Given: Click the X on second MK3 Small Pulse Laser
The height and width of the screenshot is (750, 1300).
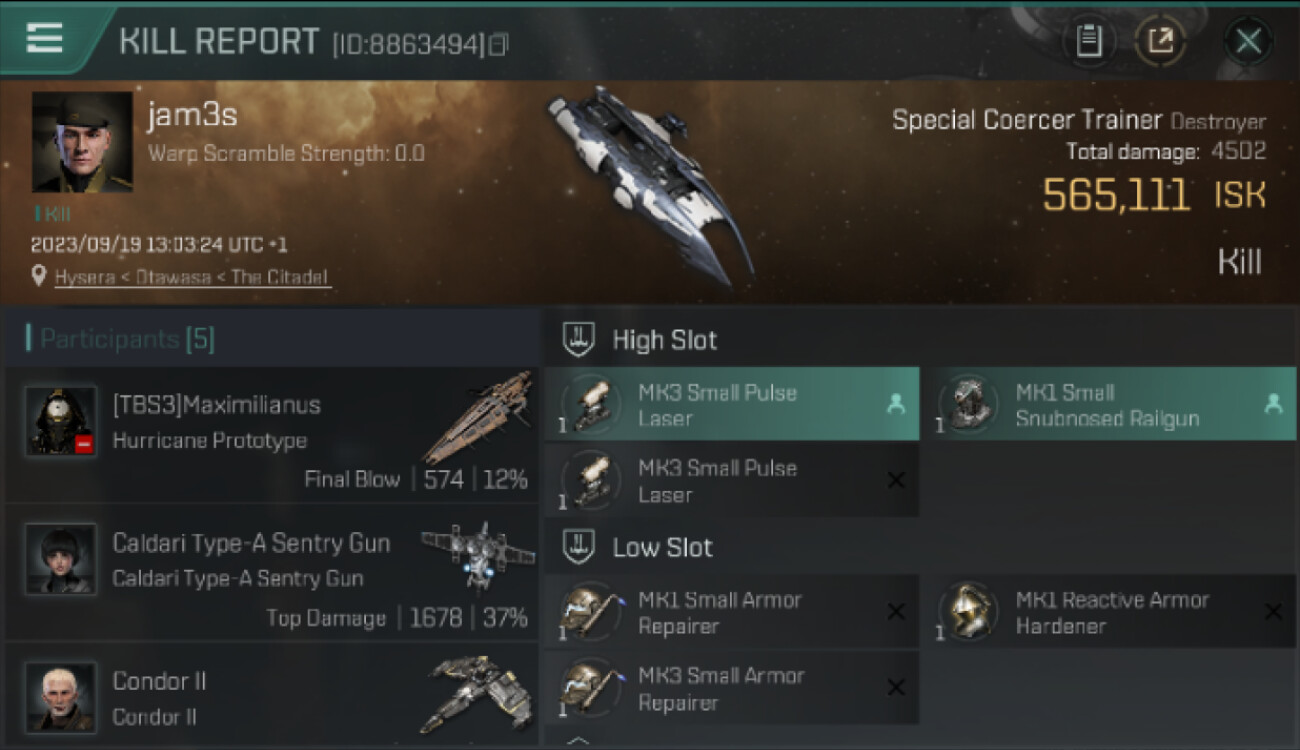Looking at the screenshot, I should tap(896, 481).
